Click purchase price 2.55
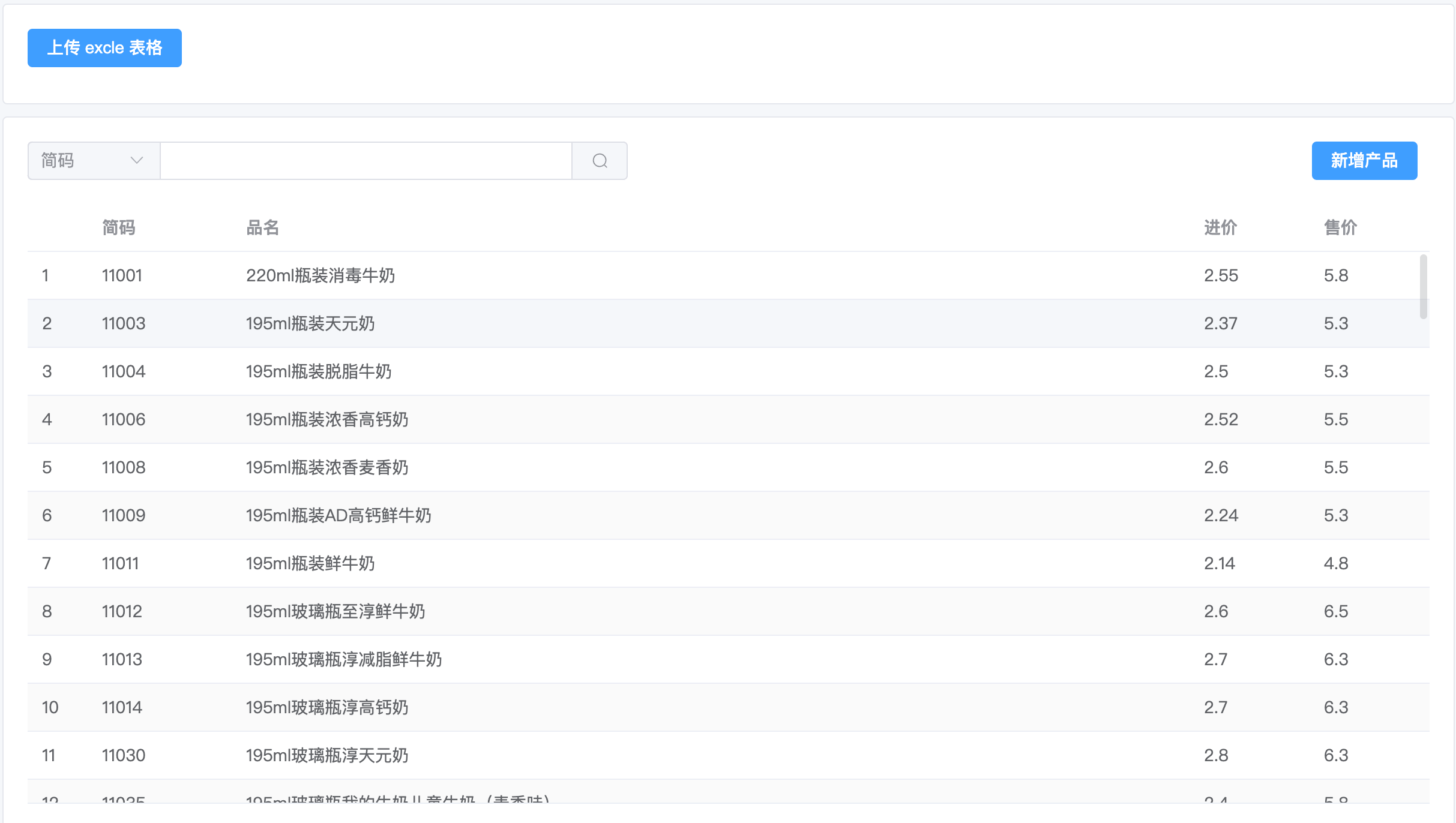The height and width of the screenshot is (823, 1456). 1221,275
